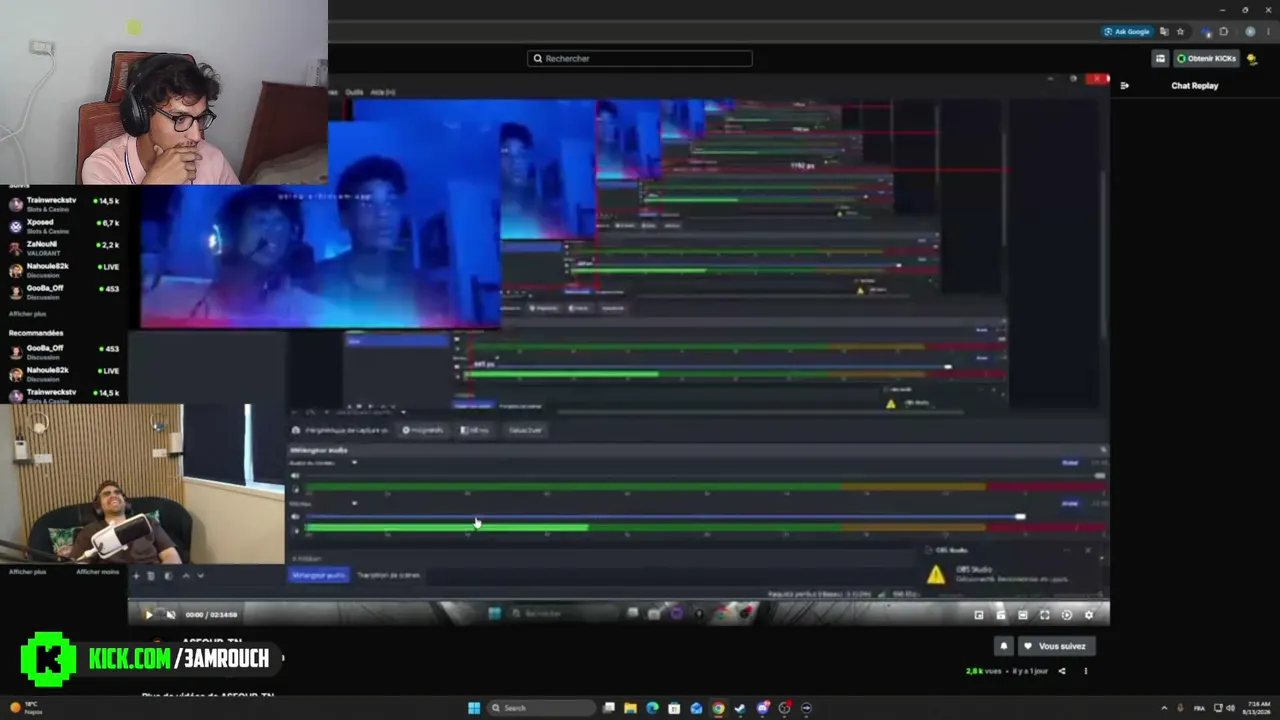Bookmark this page with the star icon
1280x720 pixels.
1181,32
